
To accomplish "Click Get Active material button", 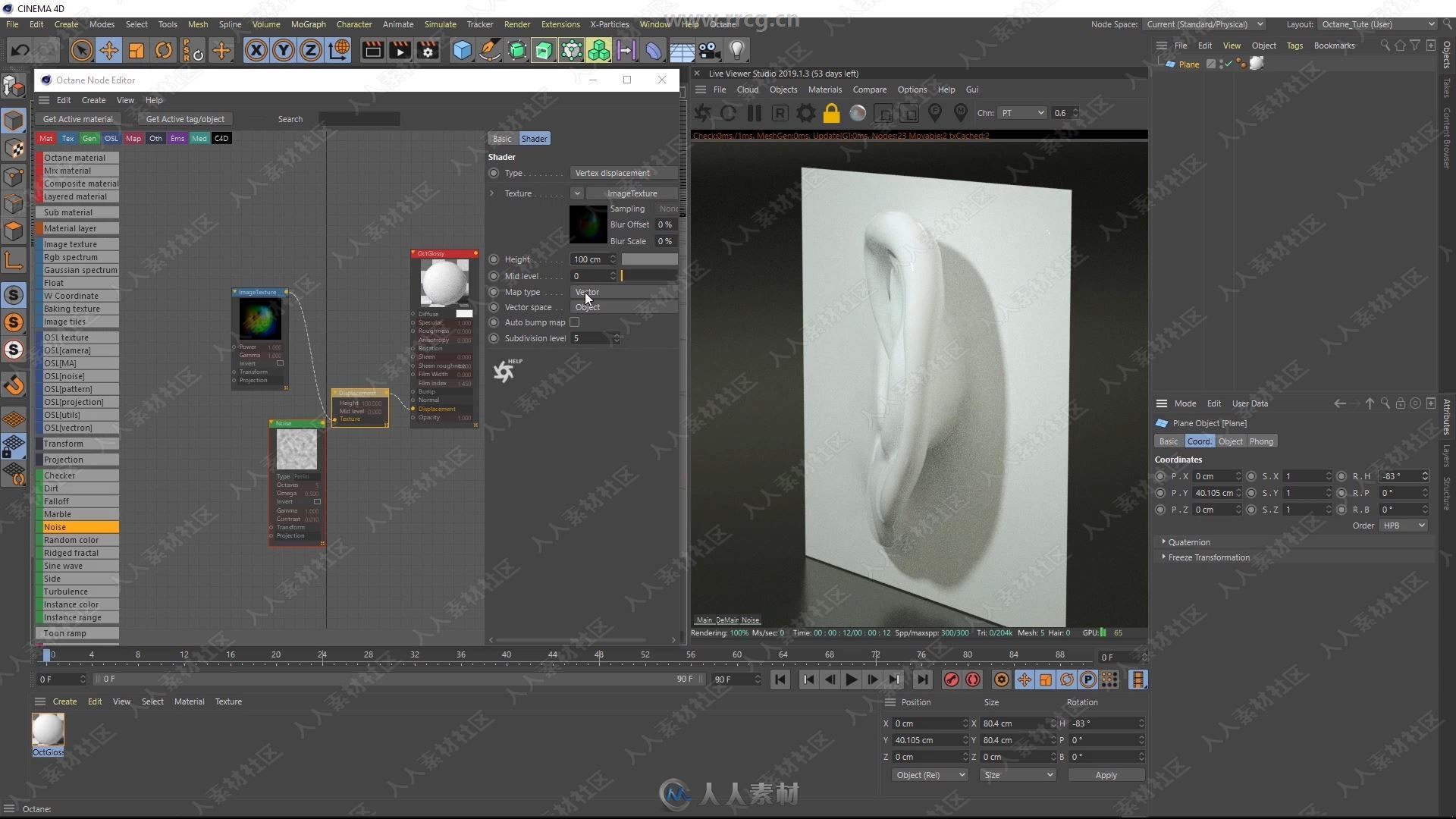I will 78,119.
